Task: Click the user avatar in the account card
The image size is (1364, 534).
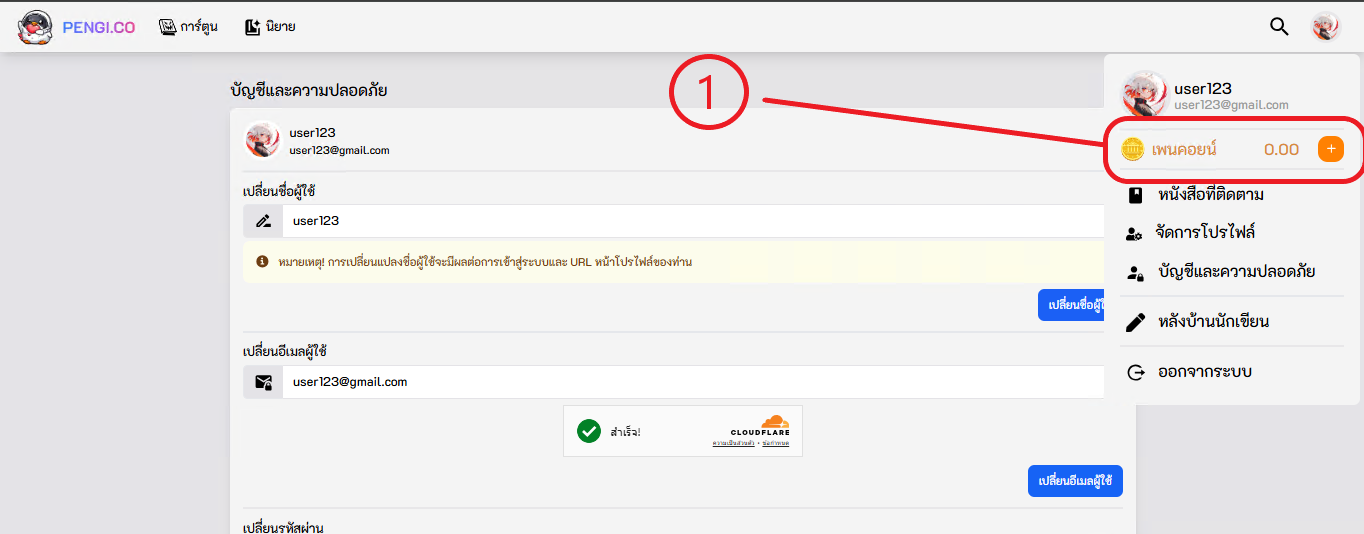Action: pyautogui.click(x=262, y=140)
